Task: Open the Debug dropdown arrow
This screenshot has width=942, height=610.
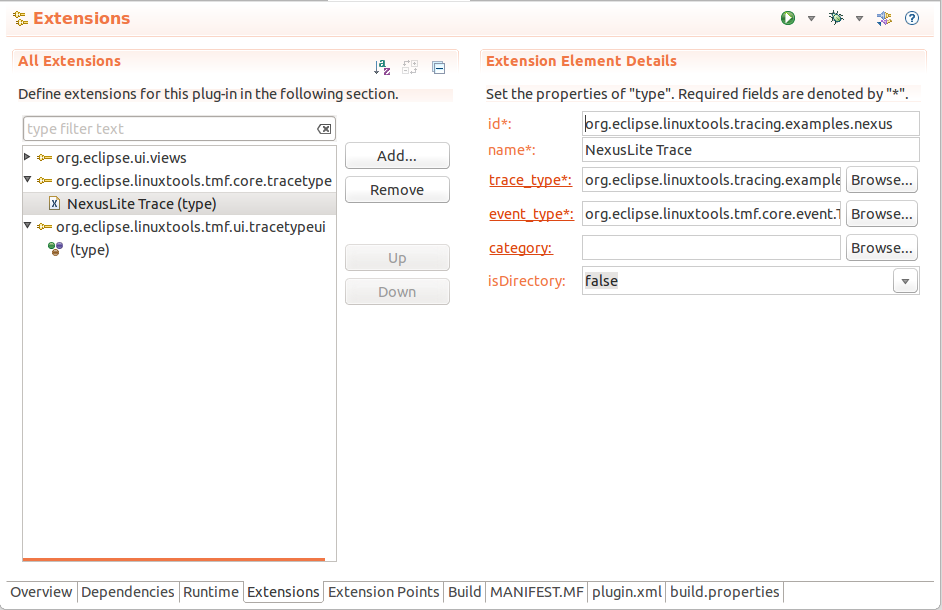Action: (x=859, y=19)
